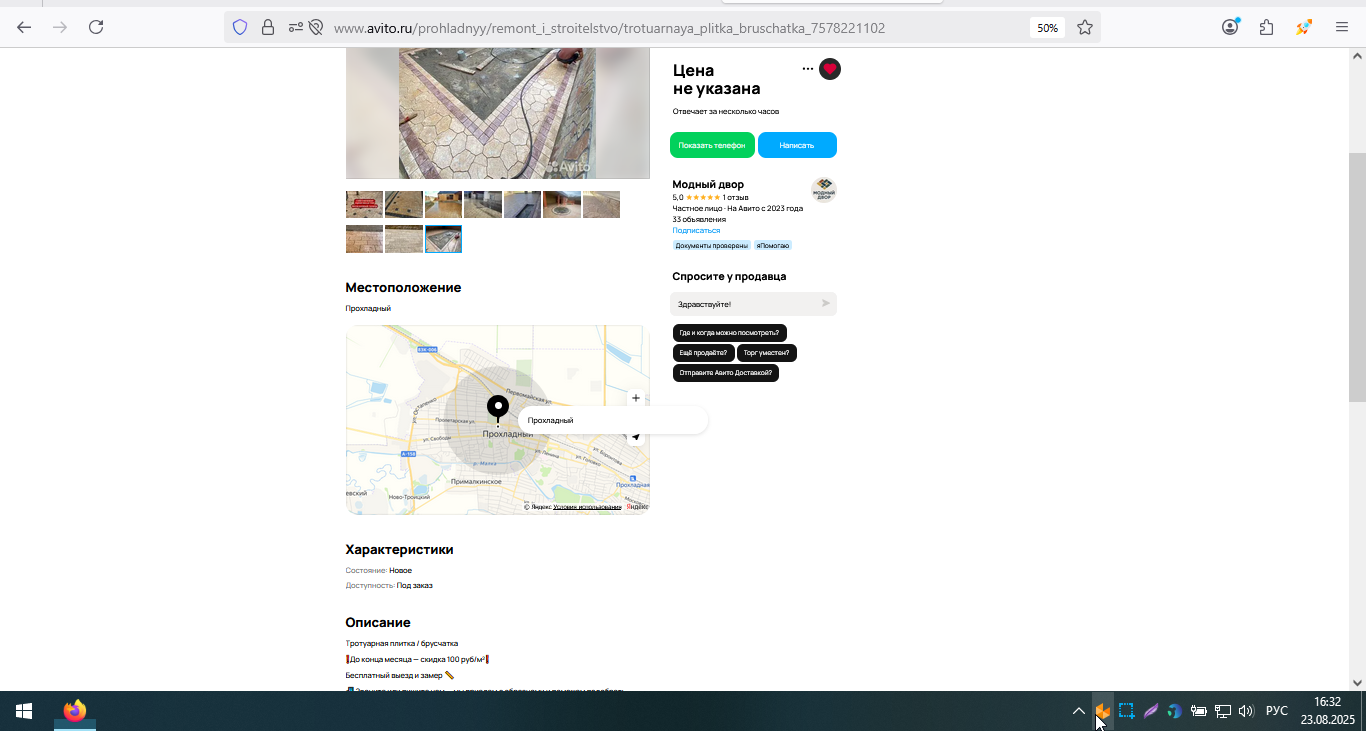Click the Подписаться link

[x=696, y=230]
